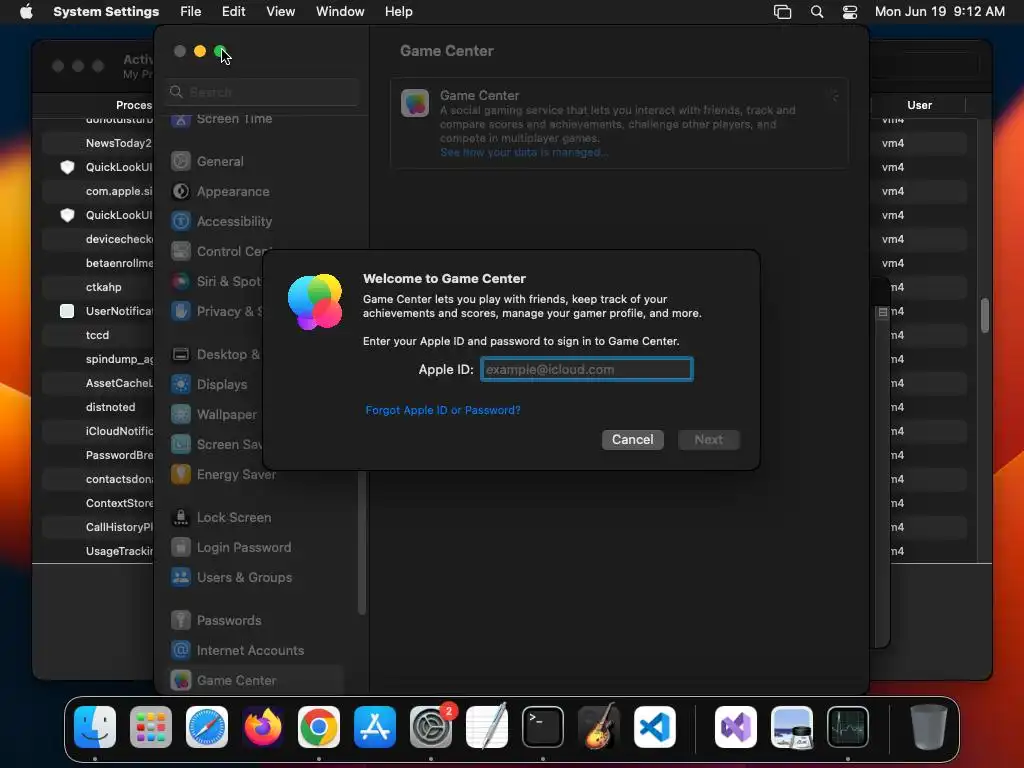This screenshot has width=1024, height=768.
Task: Click the menu bar date and time
Action: tap(940, 12)
